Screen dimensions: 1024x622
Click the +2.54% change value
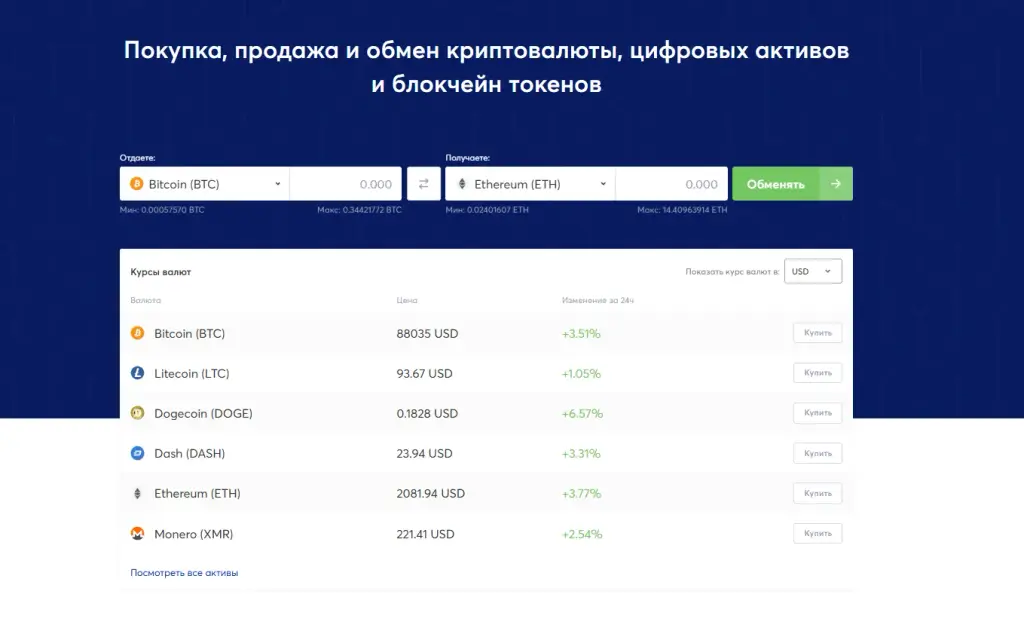coord(582,534)
